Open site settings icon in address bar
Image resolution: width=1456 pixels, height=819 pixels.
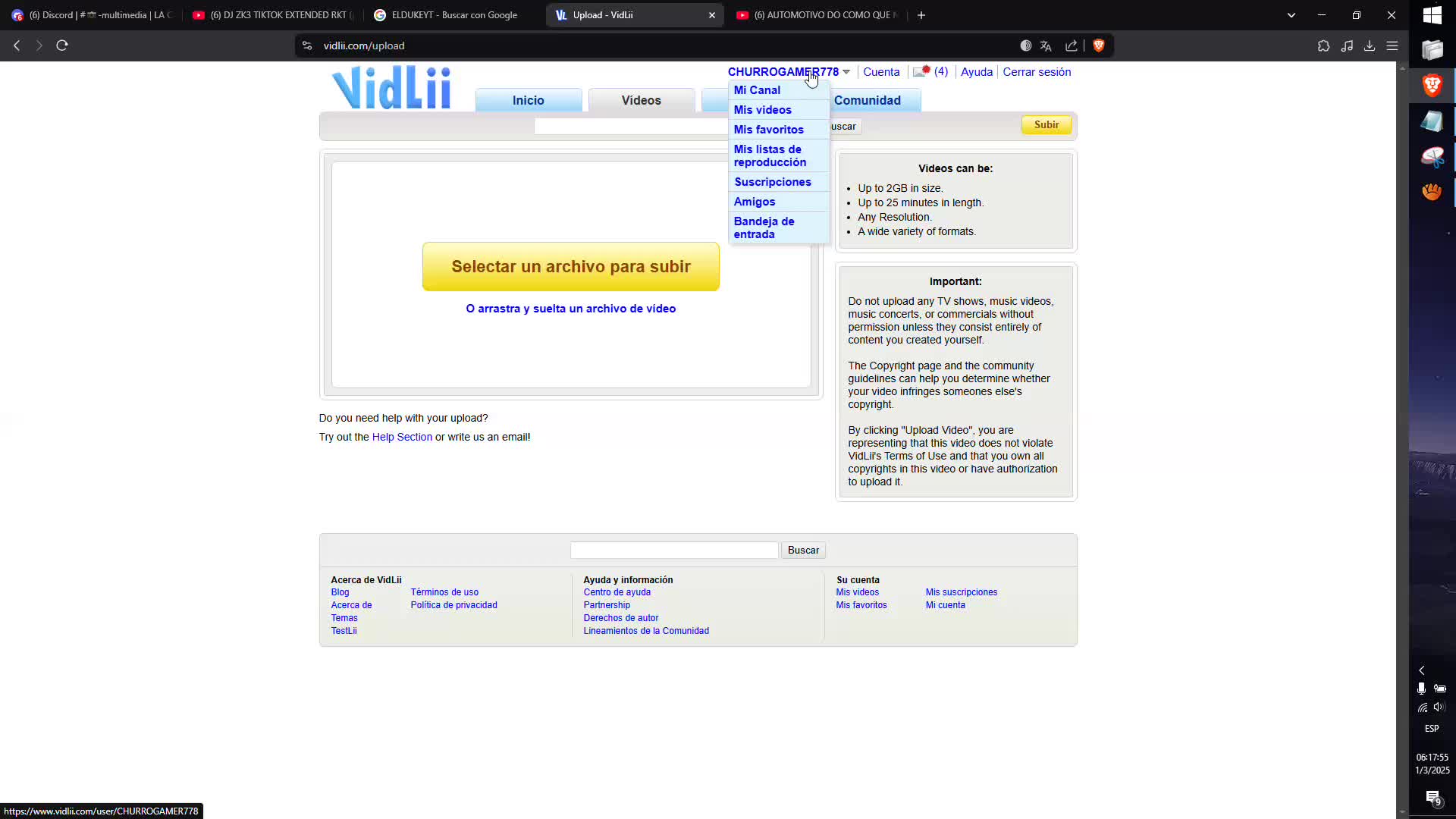[x=307, y=45]
